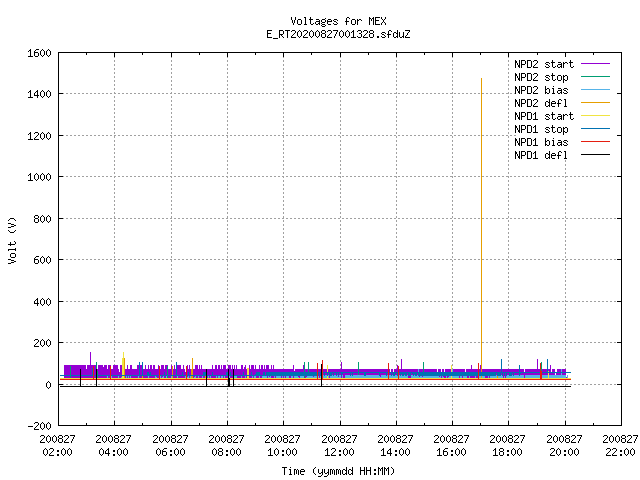
Task: Click the red NPD1 bias legend line
Action: [595, 142]
